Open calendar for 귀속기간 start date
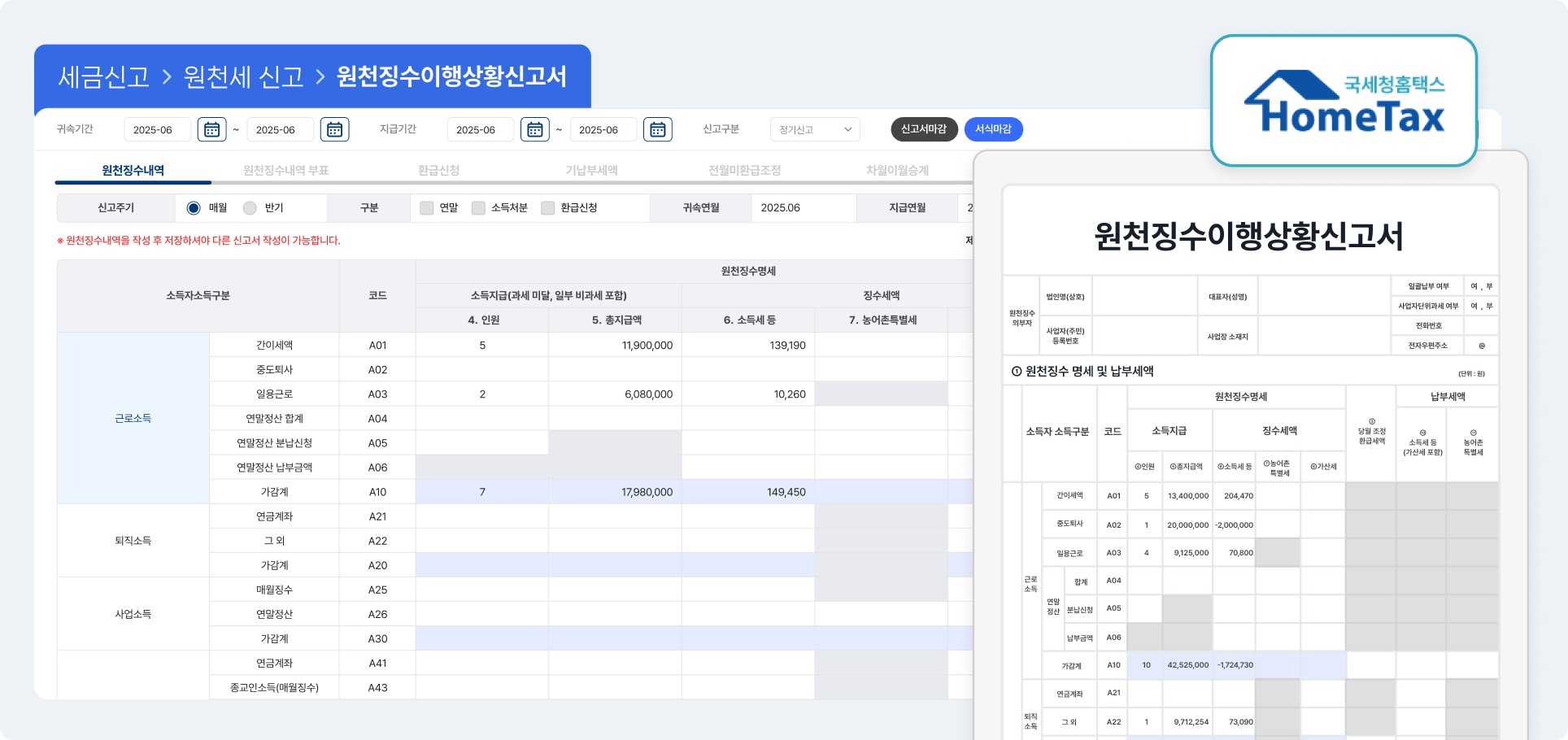Viewport: 1568px width, 740px height. (212, 129)
